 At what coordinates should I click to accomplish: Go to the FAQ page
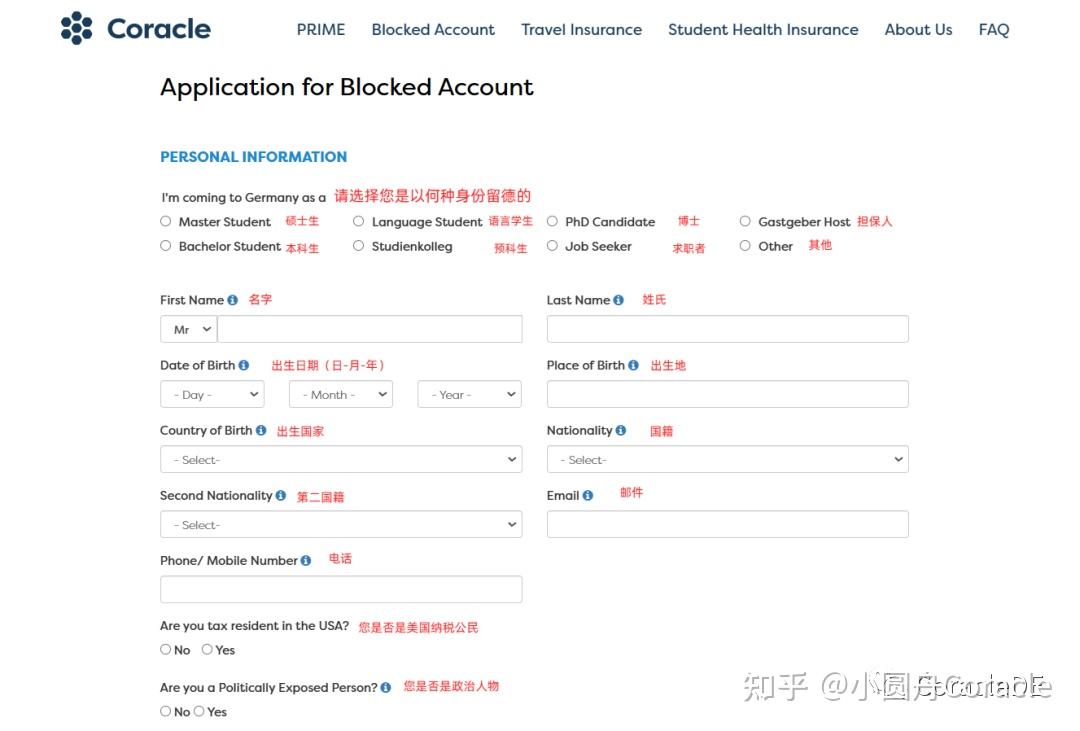point(994,29)
